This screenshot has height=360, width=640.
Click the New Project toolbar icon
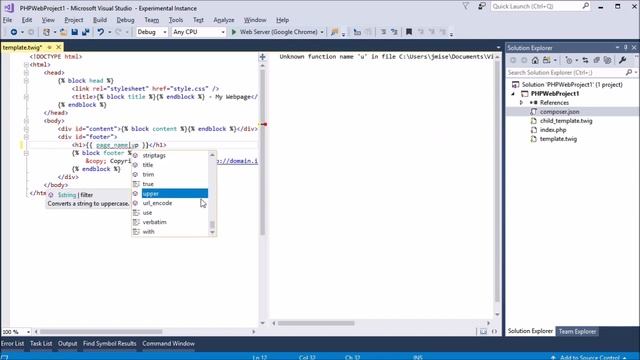(46, 32)
